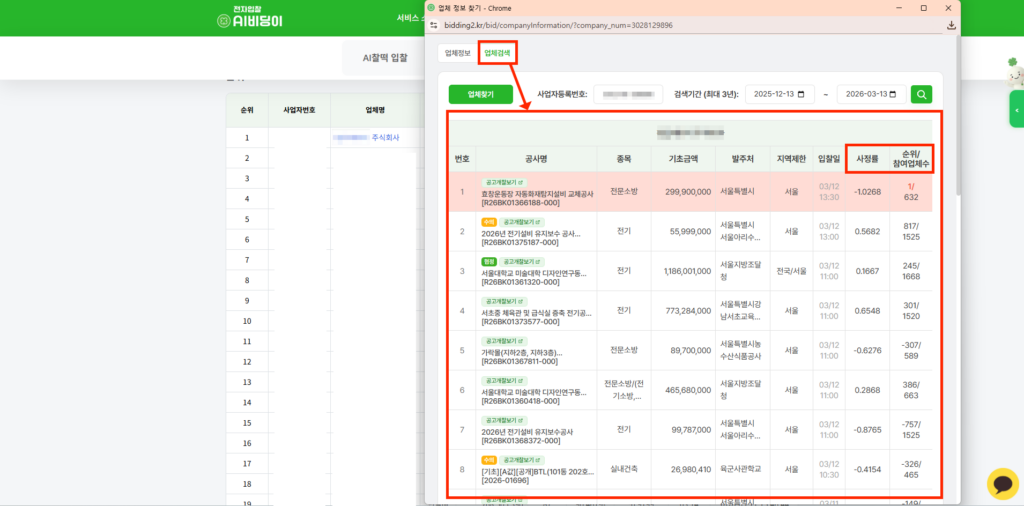Click the AI찰떡 입찰 menu tab

pyautogui.click(x=385, y=58)
